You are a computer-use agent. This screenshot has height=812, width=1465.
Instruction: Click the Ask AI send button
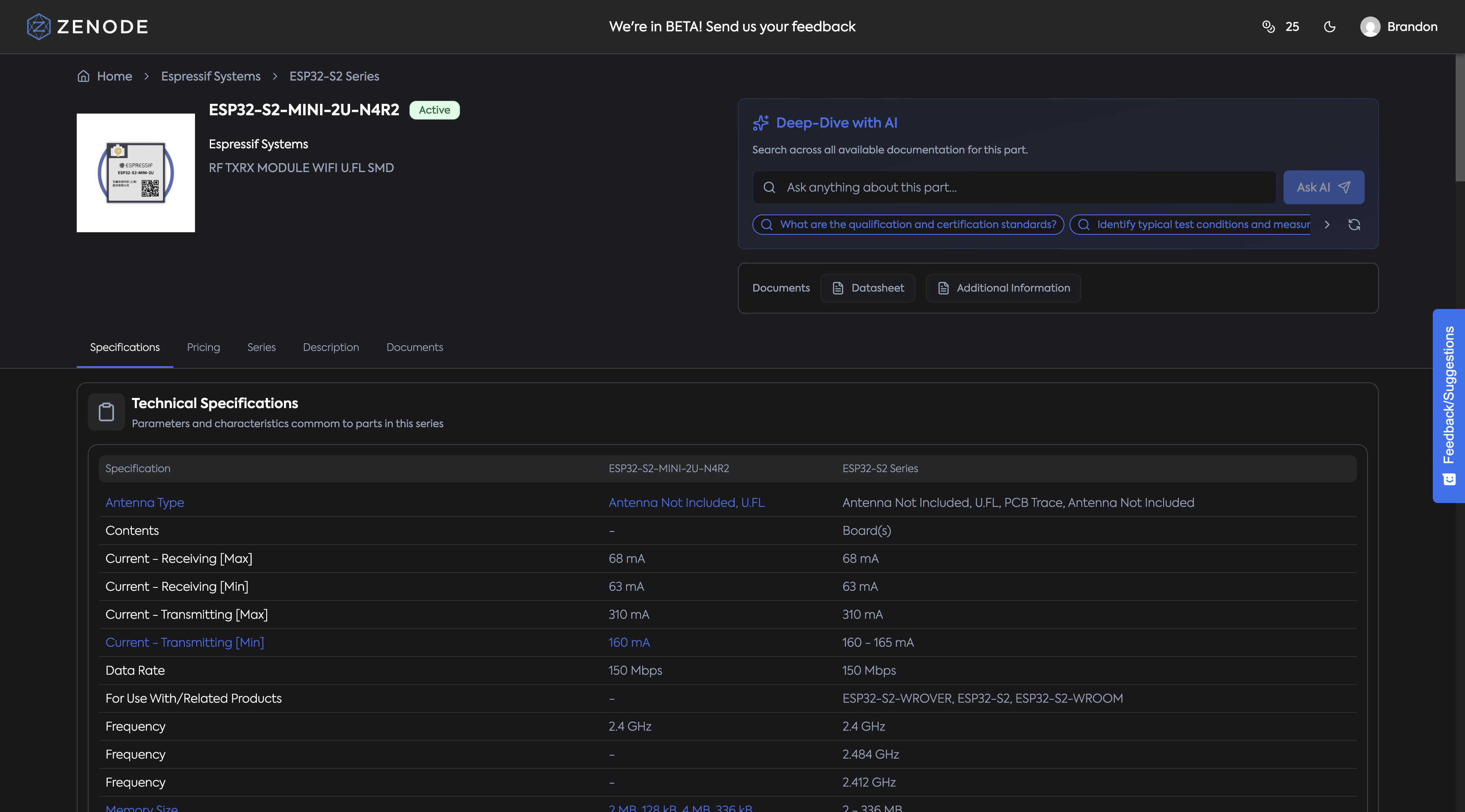click(x=1323, y=187)
